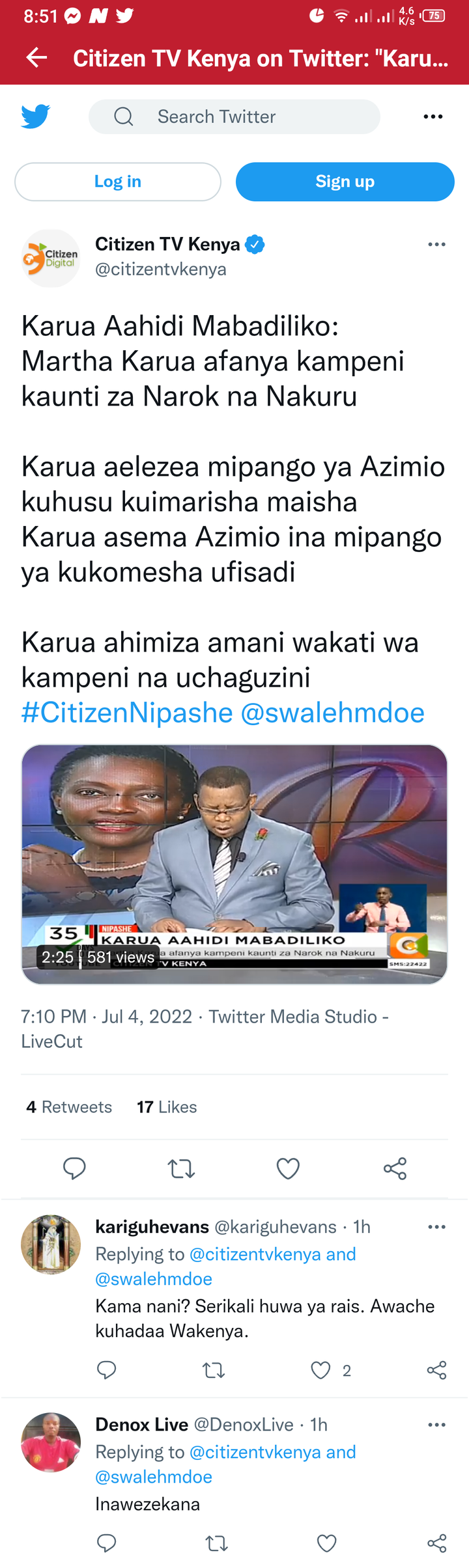Retweet the Citizen TV Kenya tweet
Viewport: 469px width, 1568px height.
(x=181, y=1168)
